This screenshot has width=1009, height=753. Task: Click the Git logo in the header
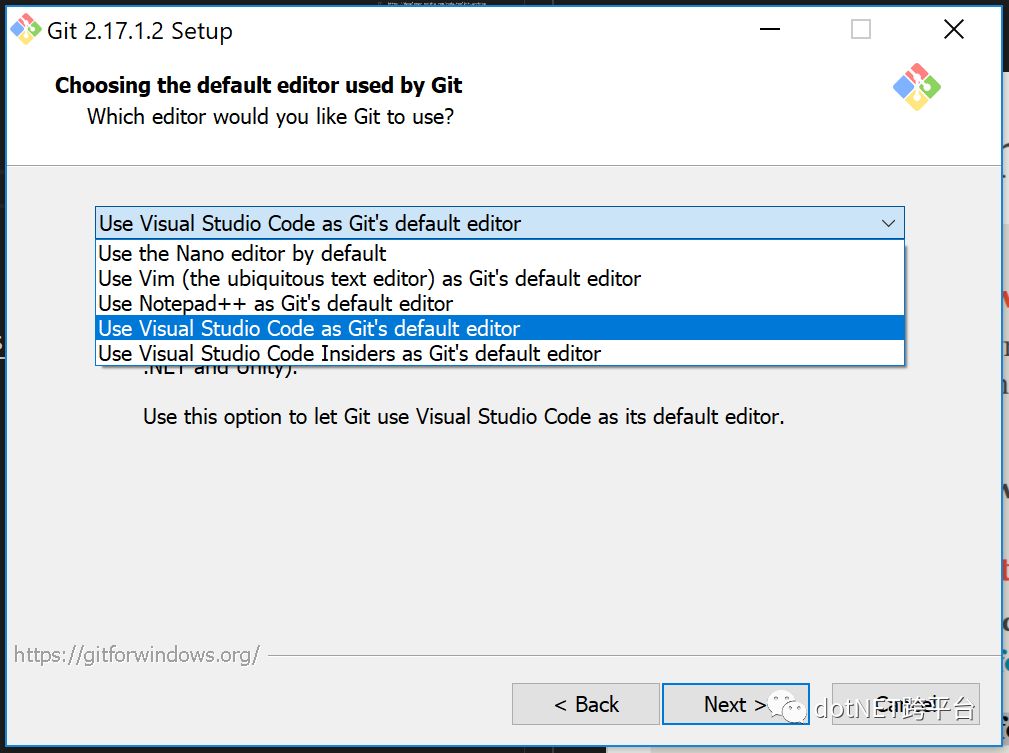916,87
